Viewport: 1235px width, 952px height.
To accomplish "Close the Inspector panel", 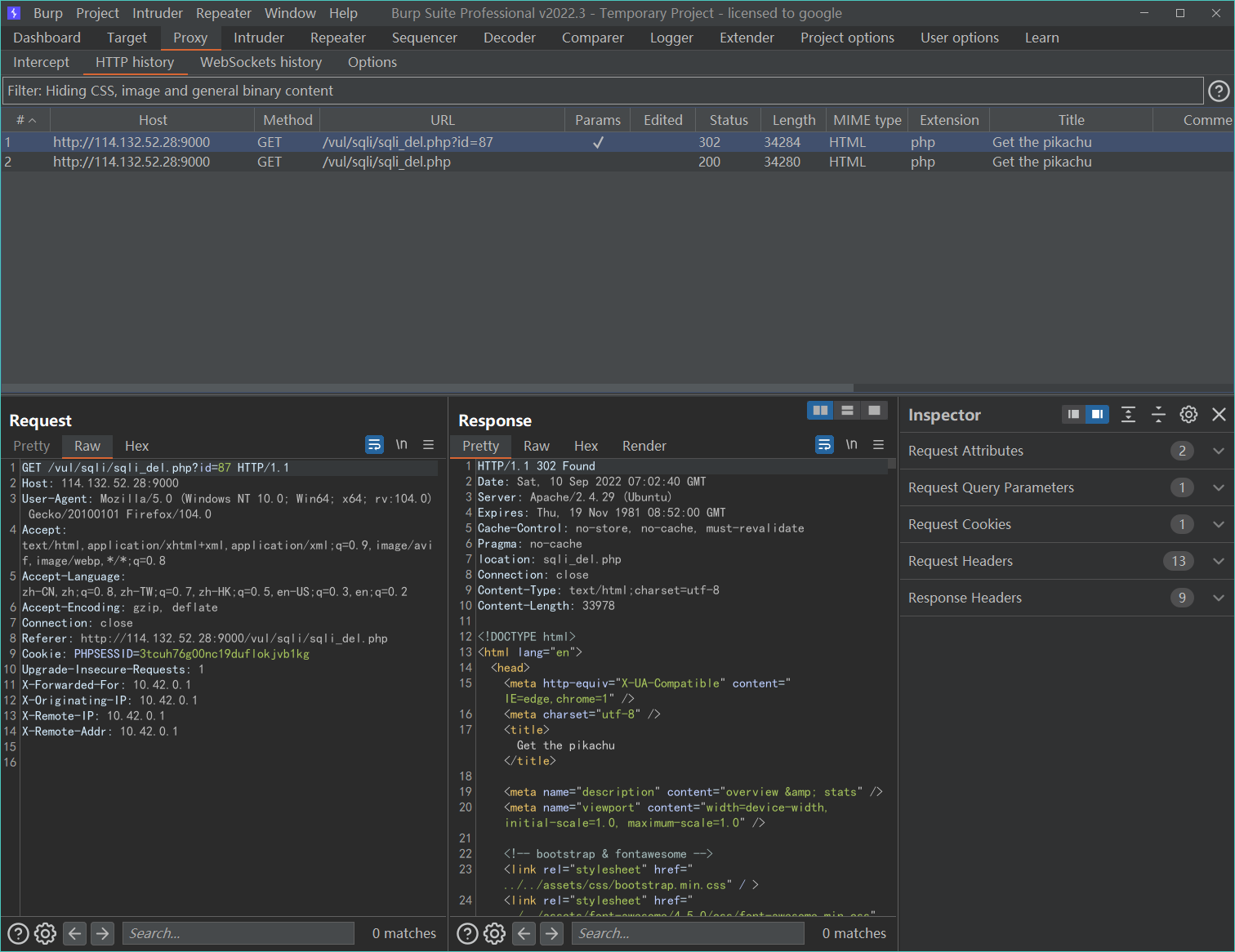I will [x=1219, y=415].
